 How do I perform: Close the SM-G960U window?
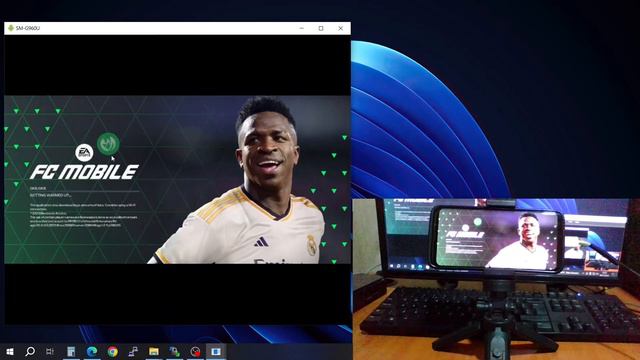(x=340, y=28)
